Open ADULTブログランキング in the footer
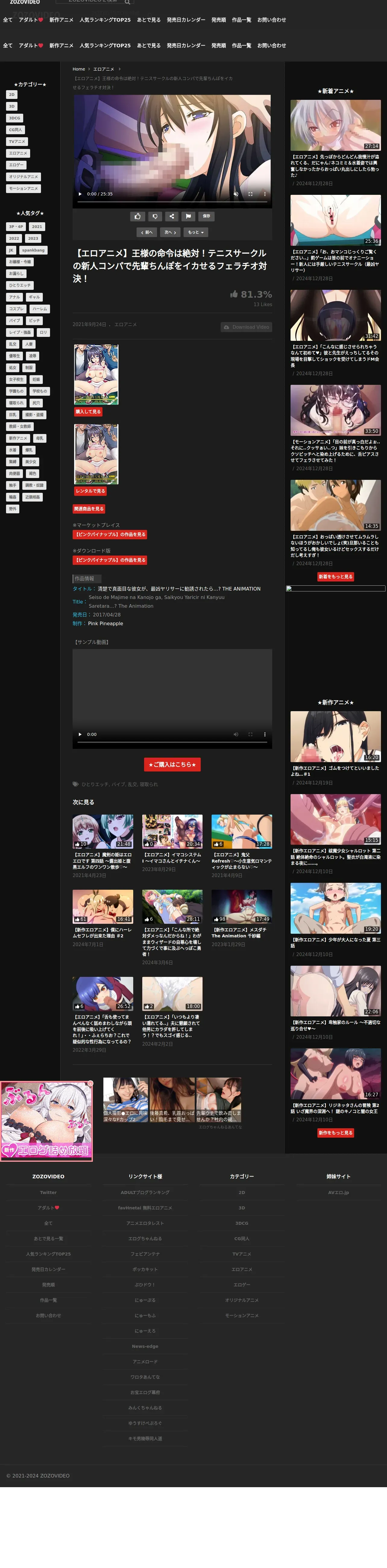The image size is (387, 1568). click(145, 1193)
